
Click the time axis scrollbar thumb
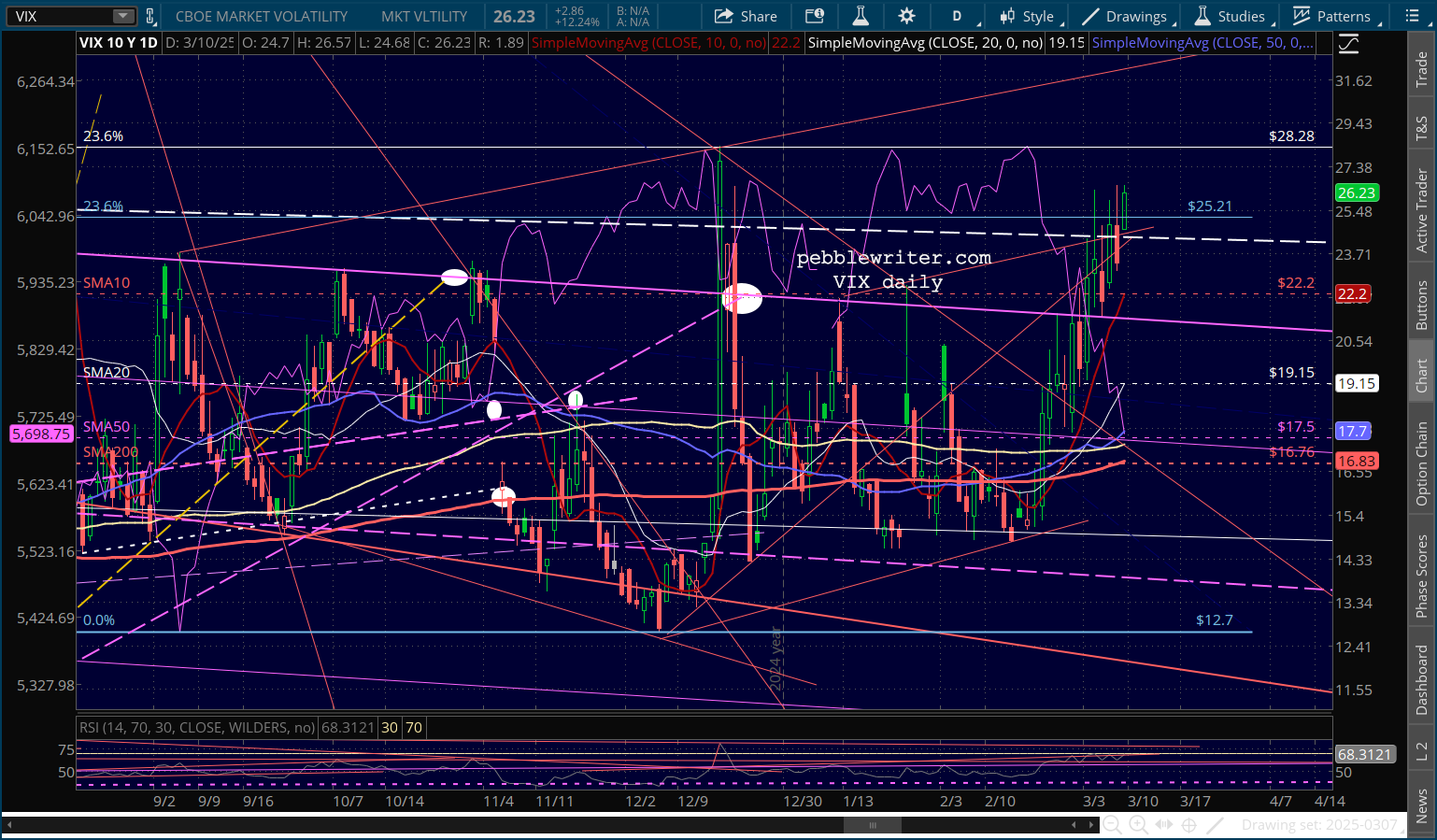(x=873, y=825)
